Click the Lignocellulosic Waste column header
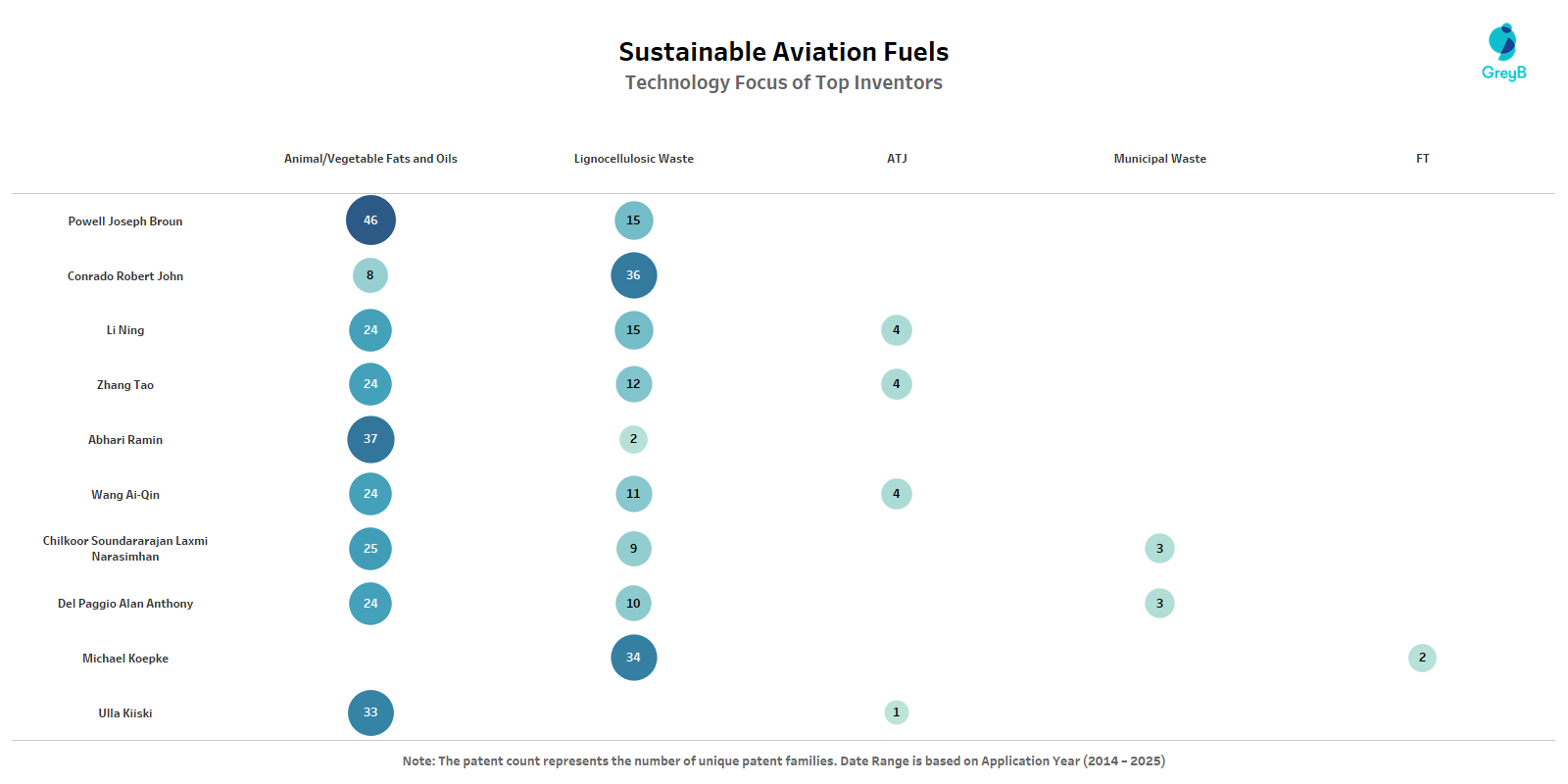 coord(633,159)
